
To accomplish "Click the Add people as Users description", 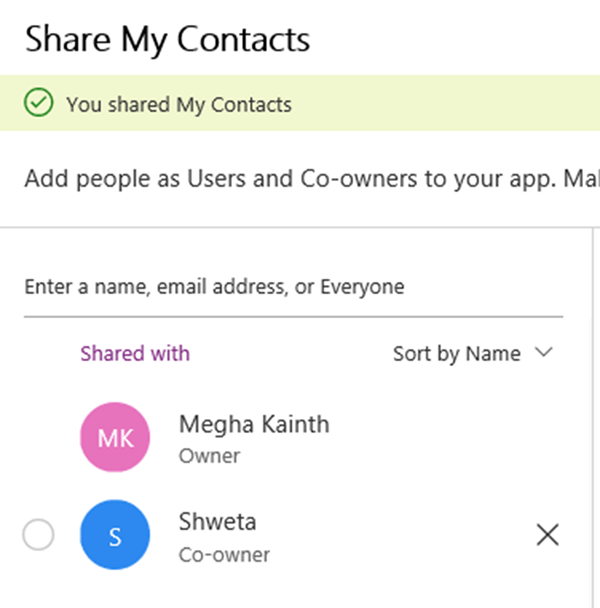I will click(300, 179).
